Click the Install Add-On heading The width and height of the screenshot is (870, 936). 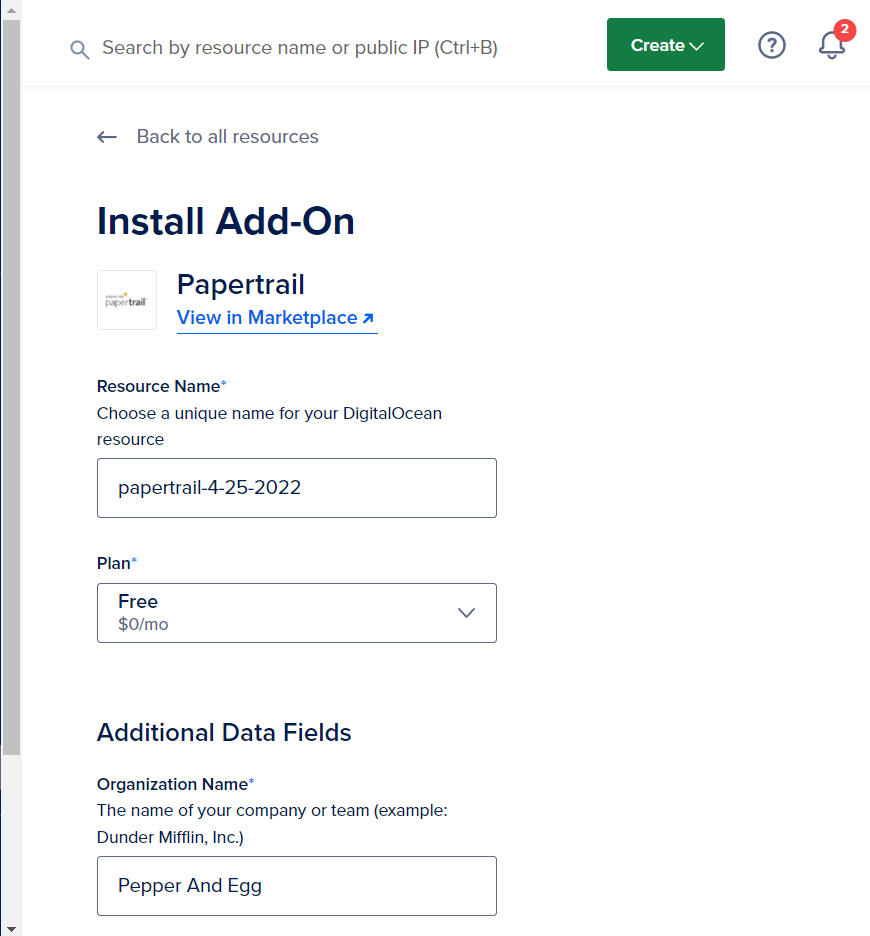226,221
